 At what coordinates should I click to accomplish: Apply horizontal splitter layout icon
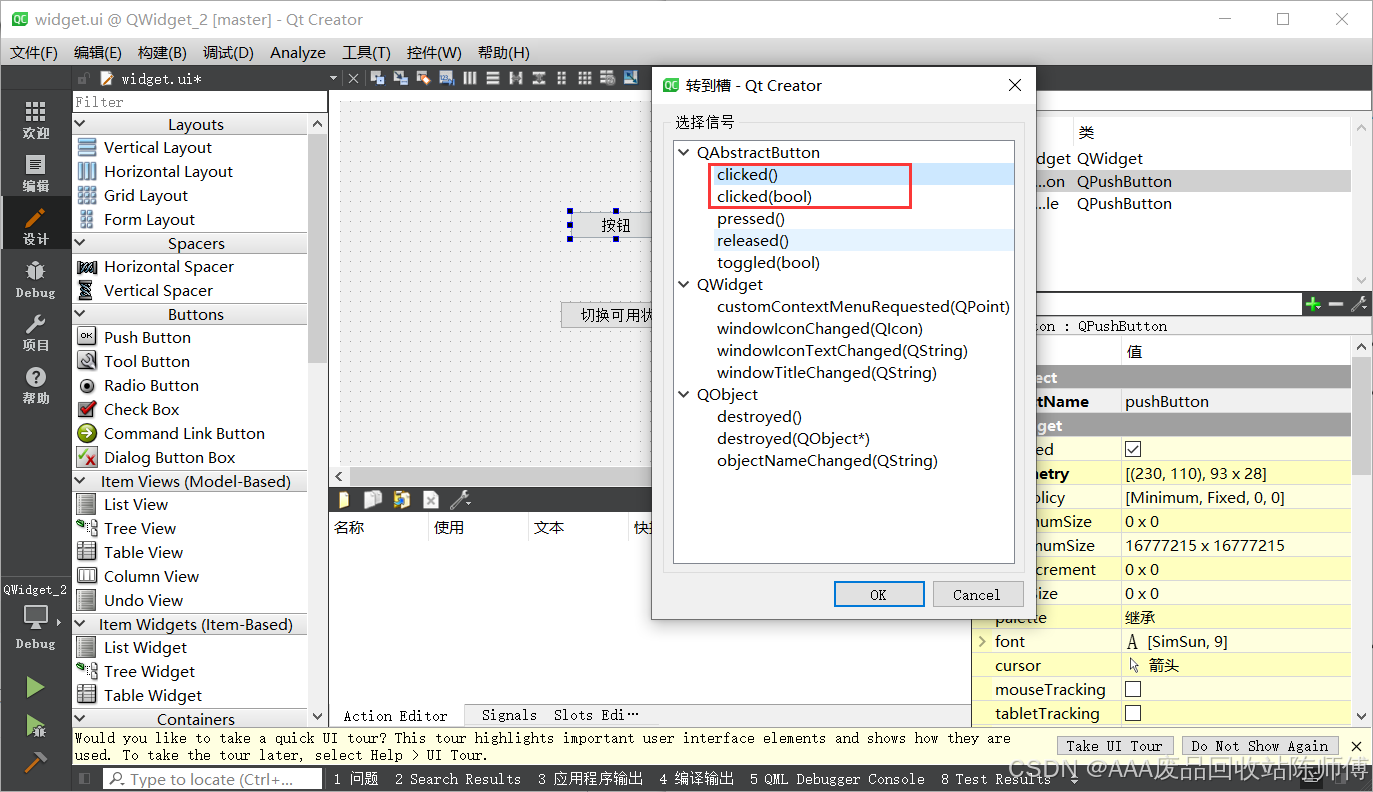515,78
